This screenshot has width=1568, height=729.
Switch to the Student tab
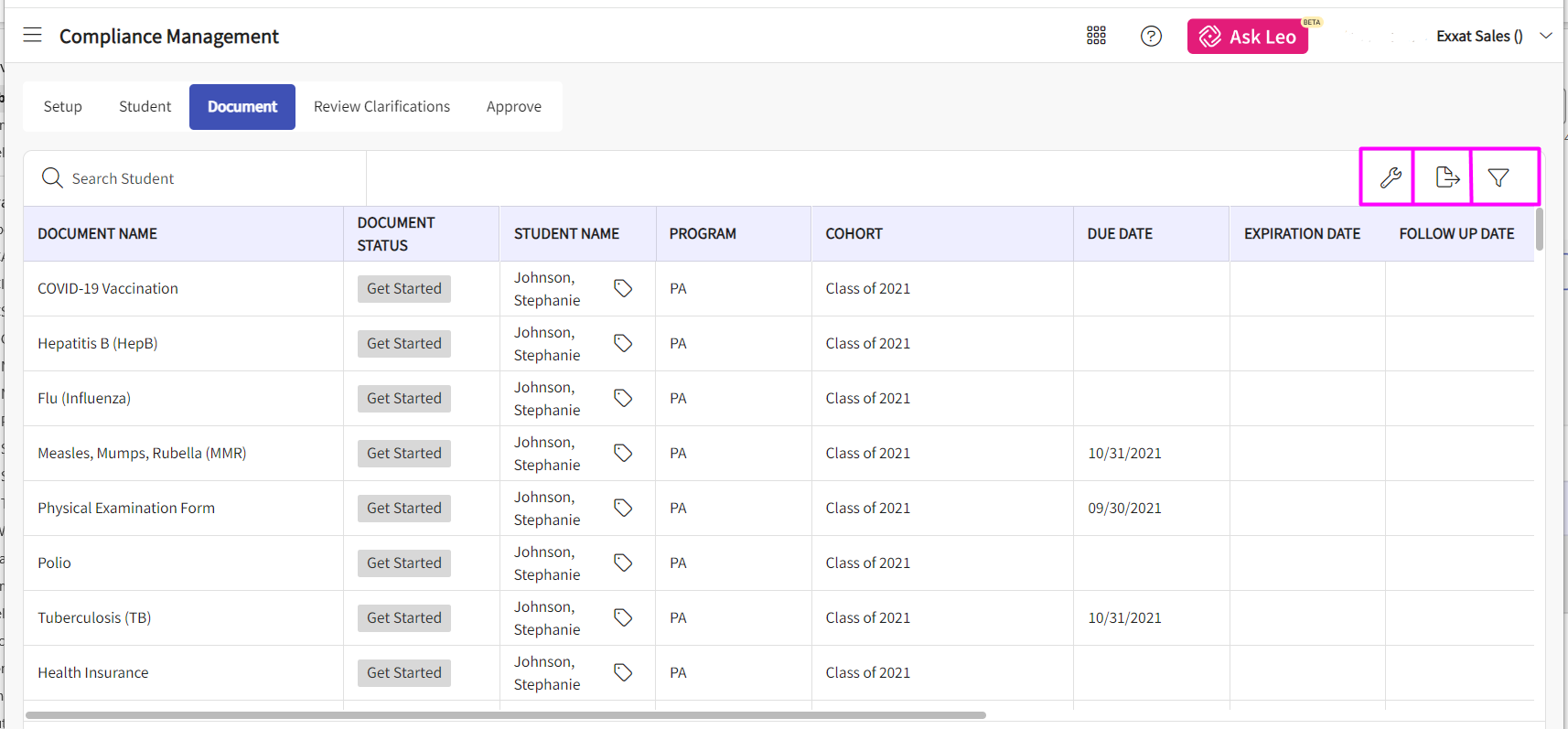point(145,107)
